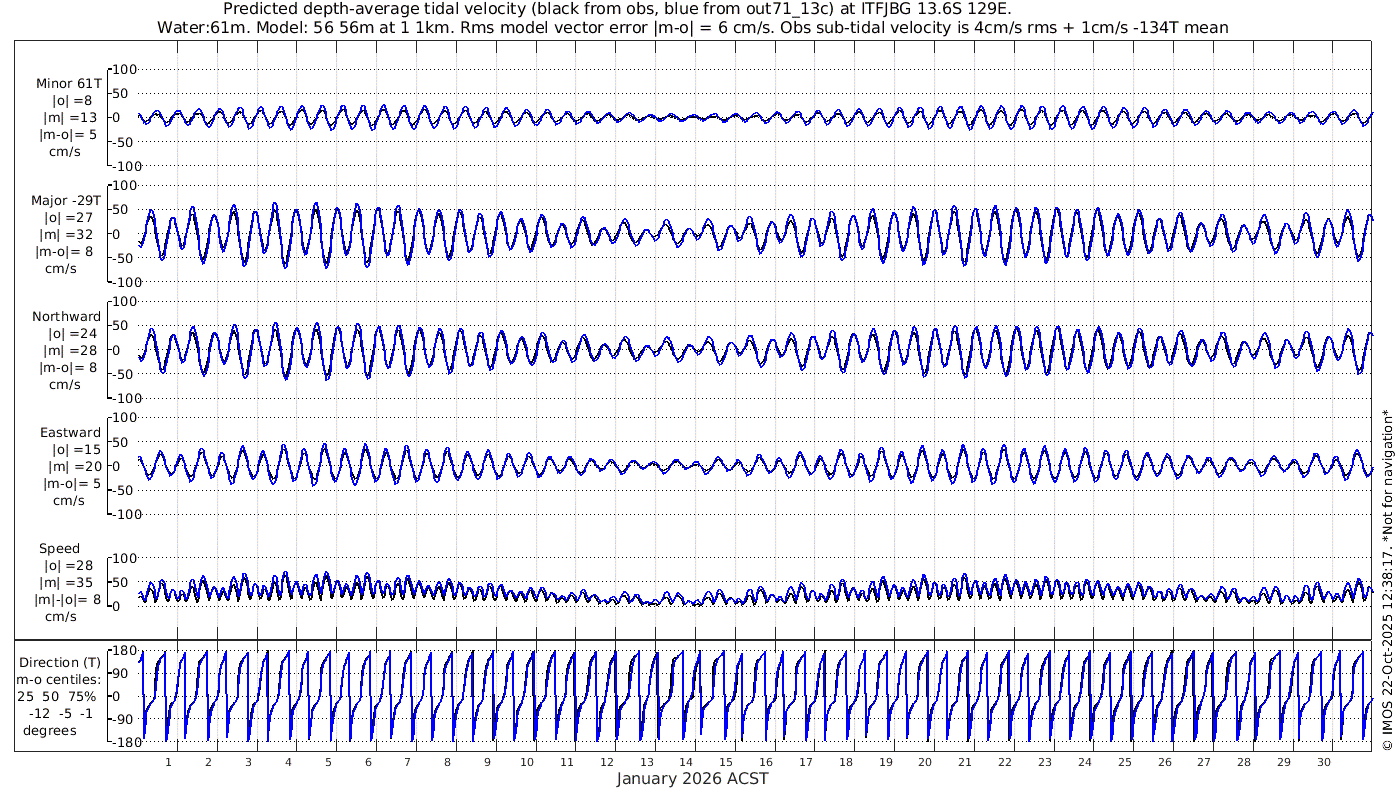The height and width of the screenshot is (800, 1400).
Task: Click day '7' on the date axis
Action: pos(407,762)
